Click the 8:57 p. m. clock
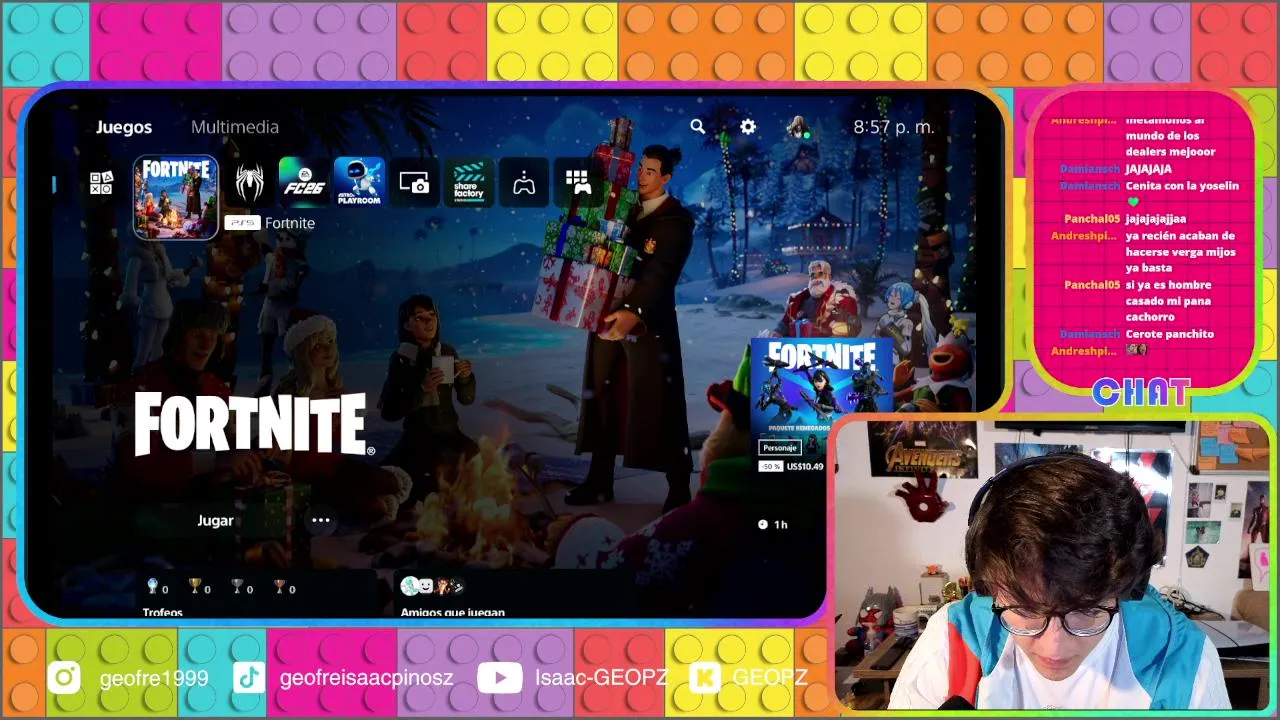Viewport: 1280px width, 720px height. point(894,127)
